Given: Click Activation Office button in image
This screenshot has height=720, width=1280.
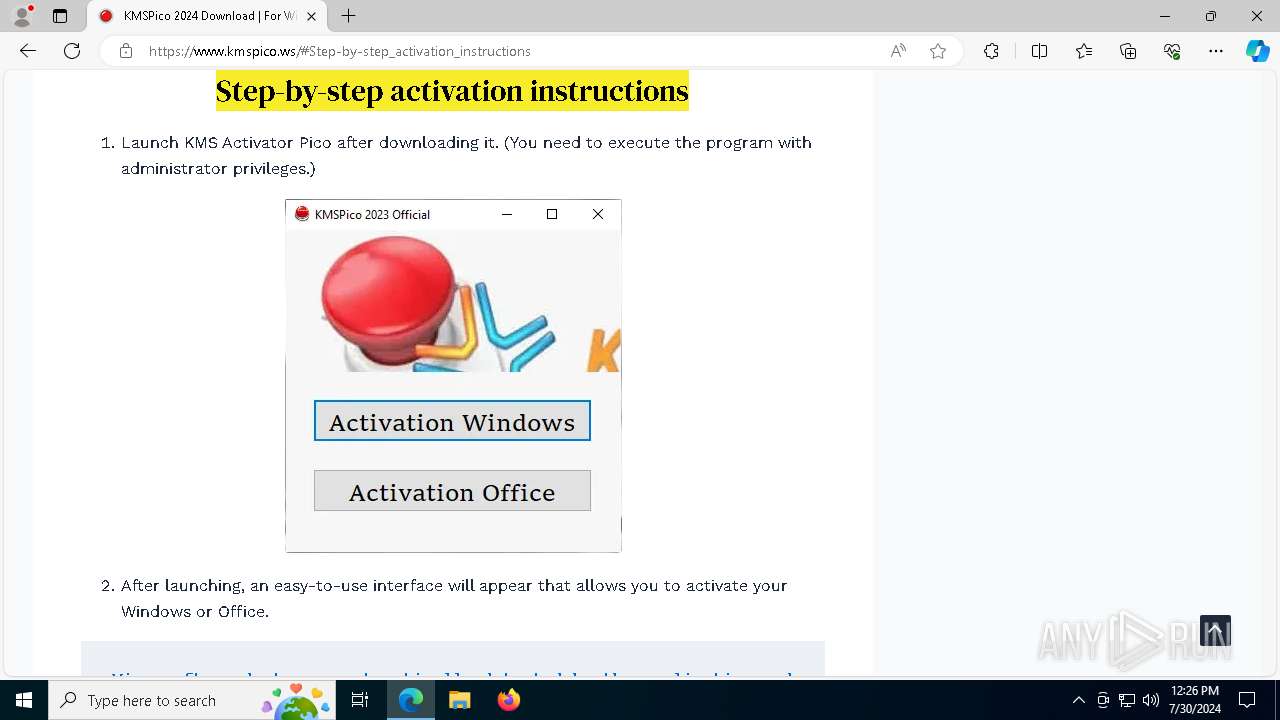Looking at the screenshot, I should tap(452, 491).
